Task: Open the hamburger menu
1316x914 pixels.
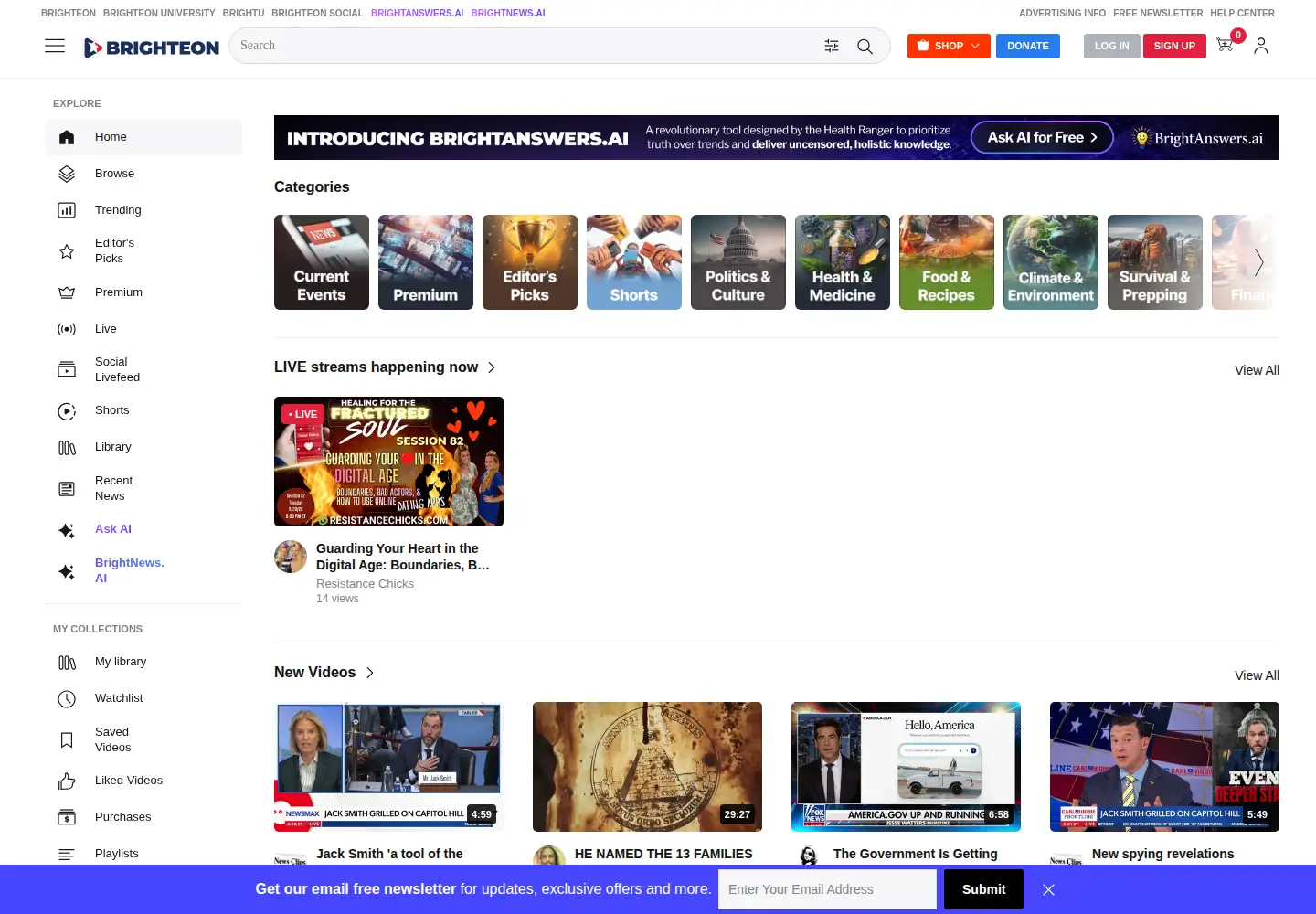Action: (x=55, y=46)
